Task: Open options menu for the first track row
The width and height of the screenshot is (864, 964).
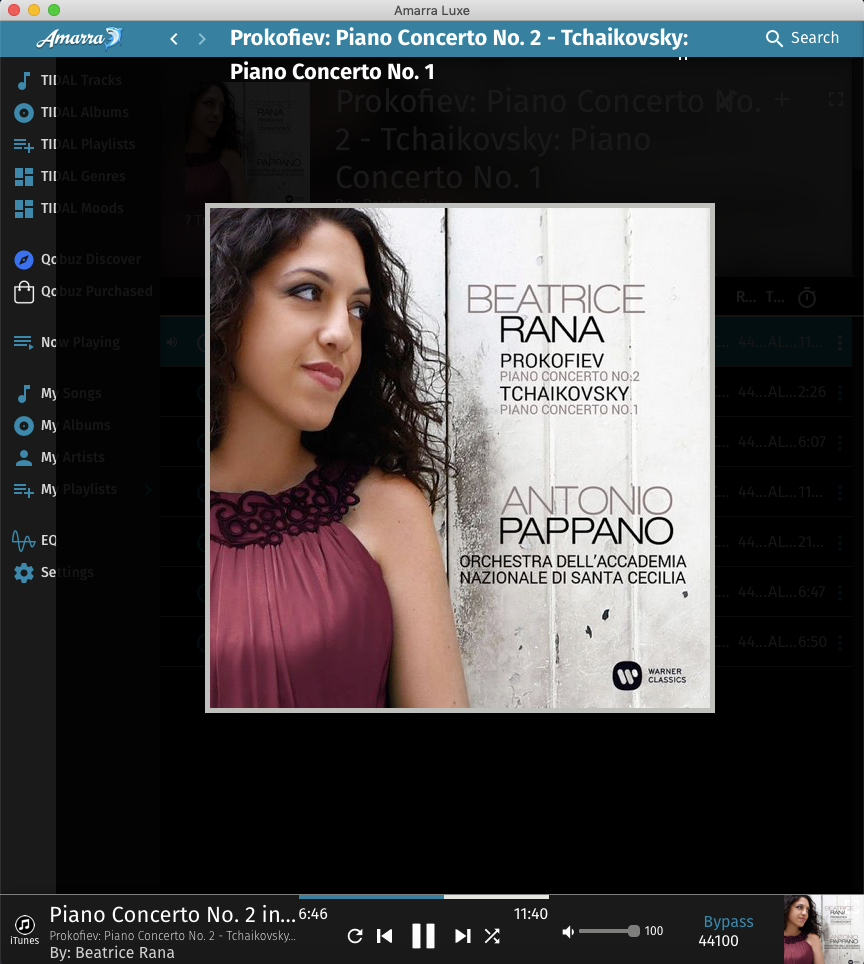Action: [x=840, y=343]
